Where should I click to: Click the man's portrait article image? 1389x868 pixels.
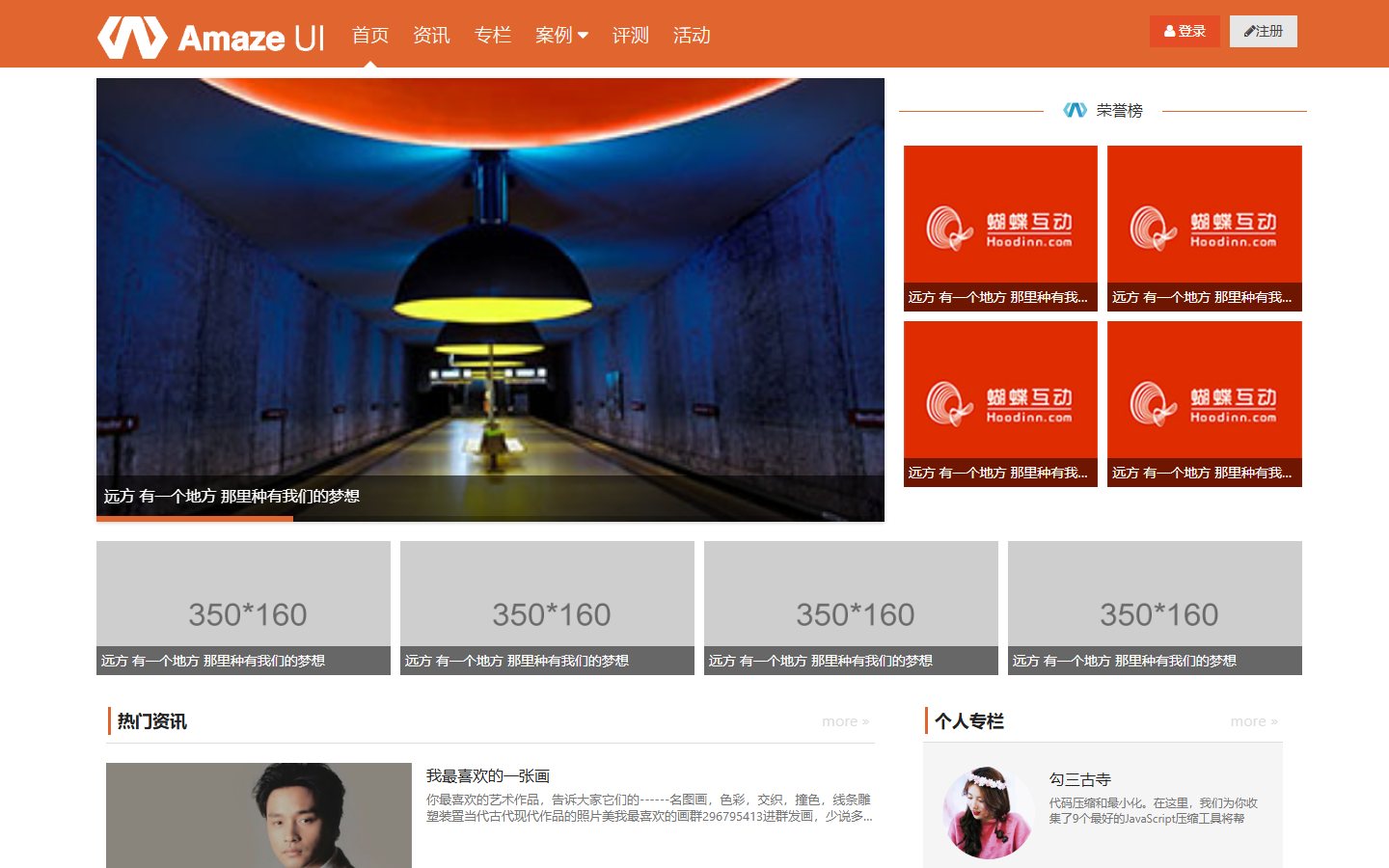point(259,816)
